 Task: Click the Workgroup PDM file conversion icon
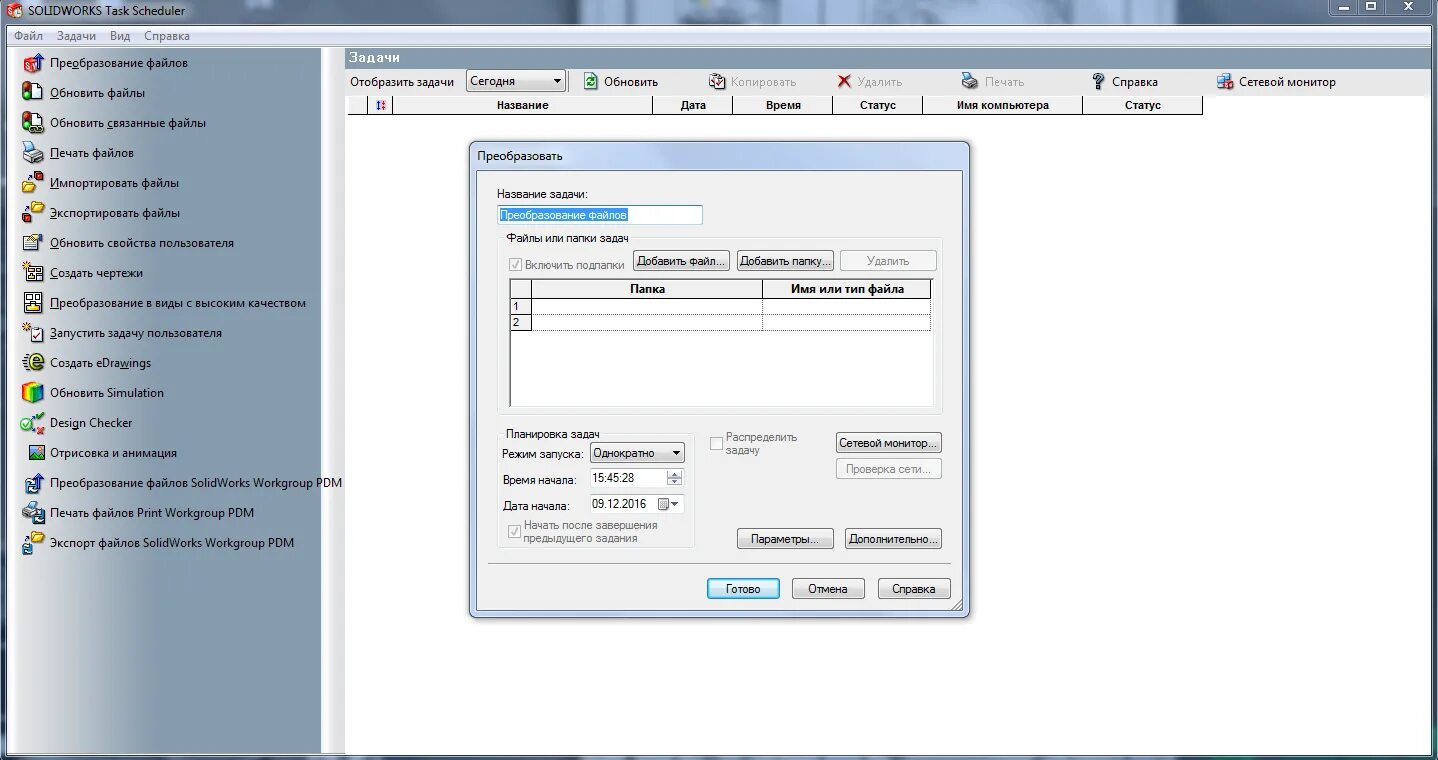click(33, 483)
